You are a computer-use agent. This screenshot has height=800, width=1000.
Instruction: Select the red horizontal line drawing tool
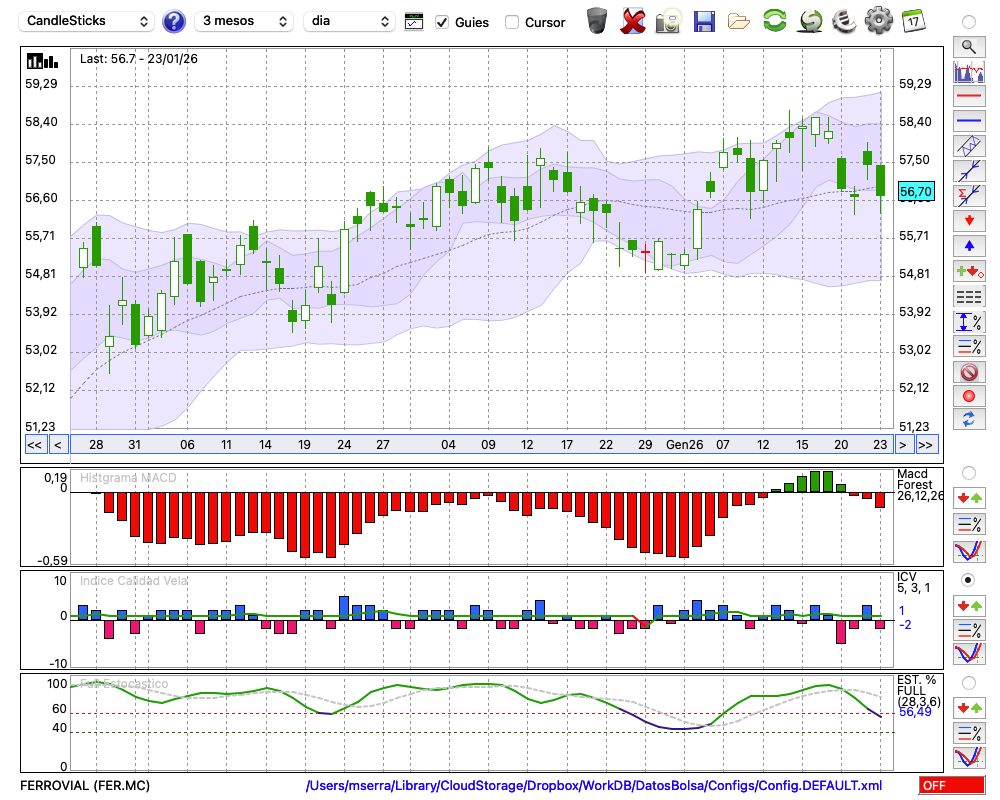click(x=968, y=97)
